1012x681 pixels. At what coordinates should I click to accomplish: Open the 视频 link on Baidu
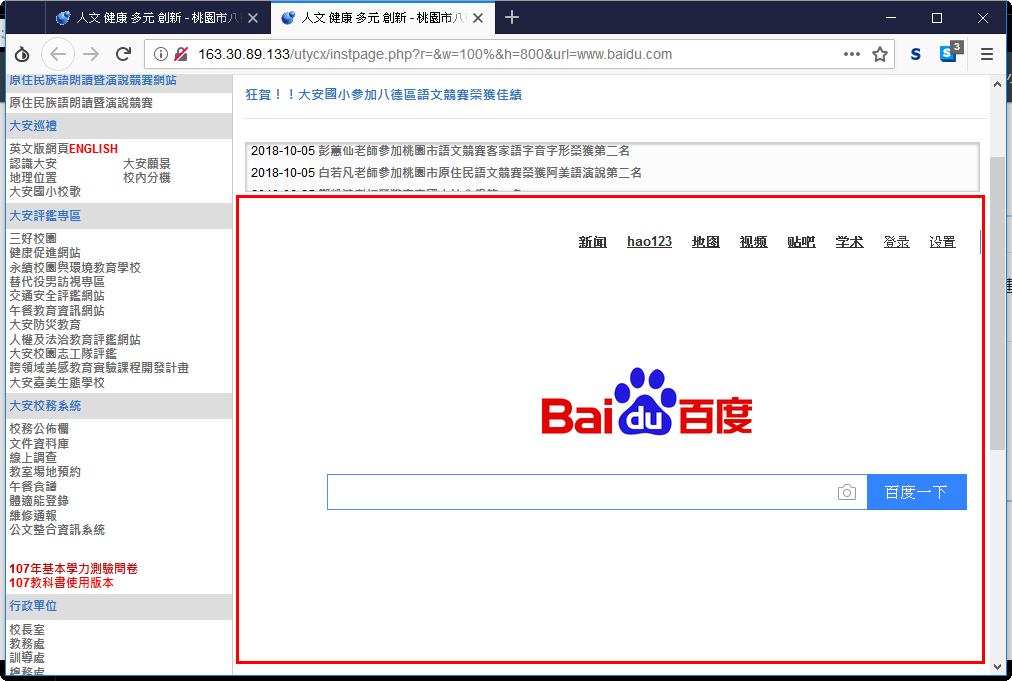point(753,242)
